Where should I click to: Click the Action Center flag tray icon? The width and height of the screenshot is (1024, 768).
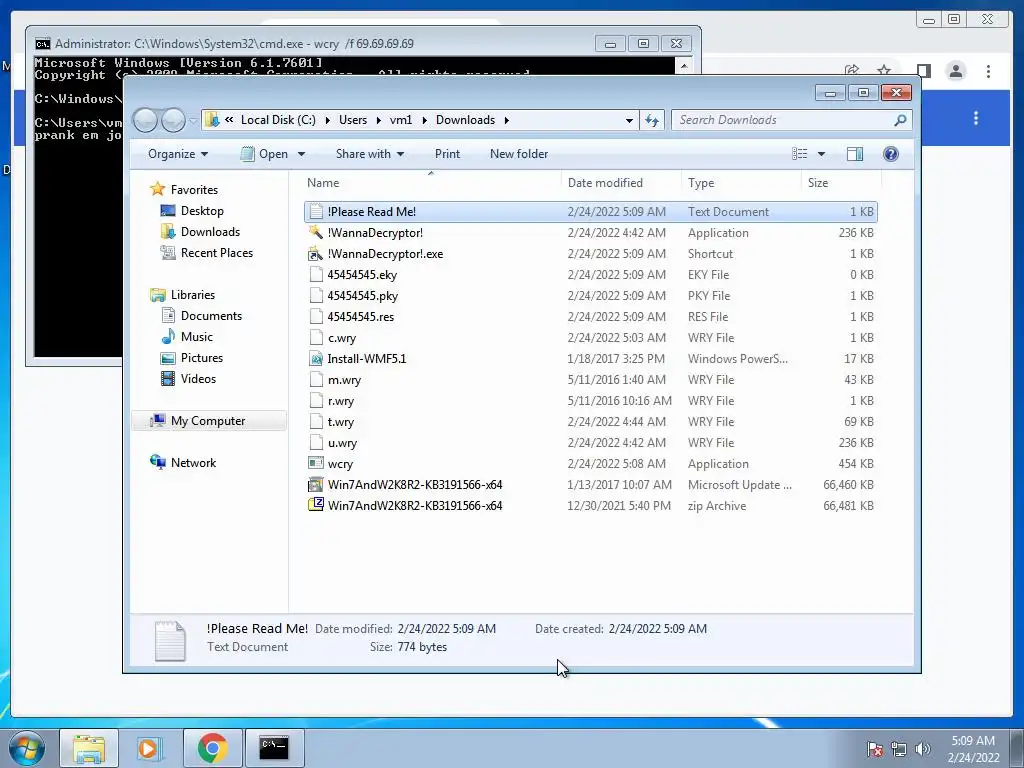874,749
